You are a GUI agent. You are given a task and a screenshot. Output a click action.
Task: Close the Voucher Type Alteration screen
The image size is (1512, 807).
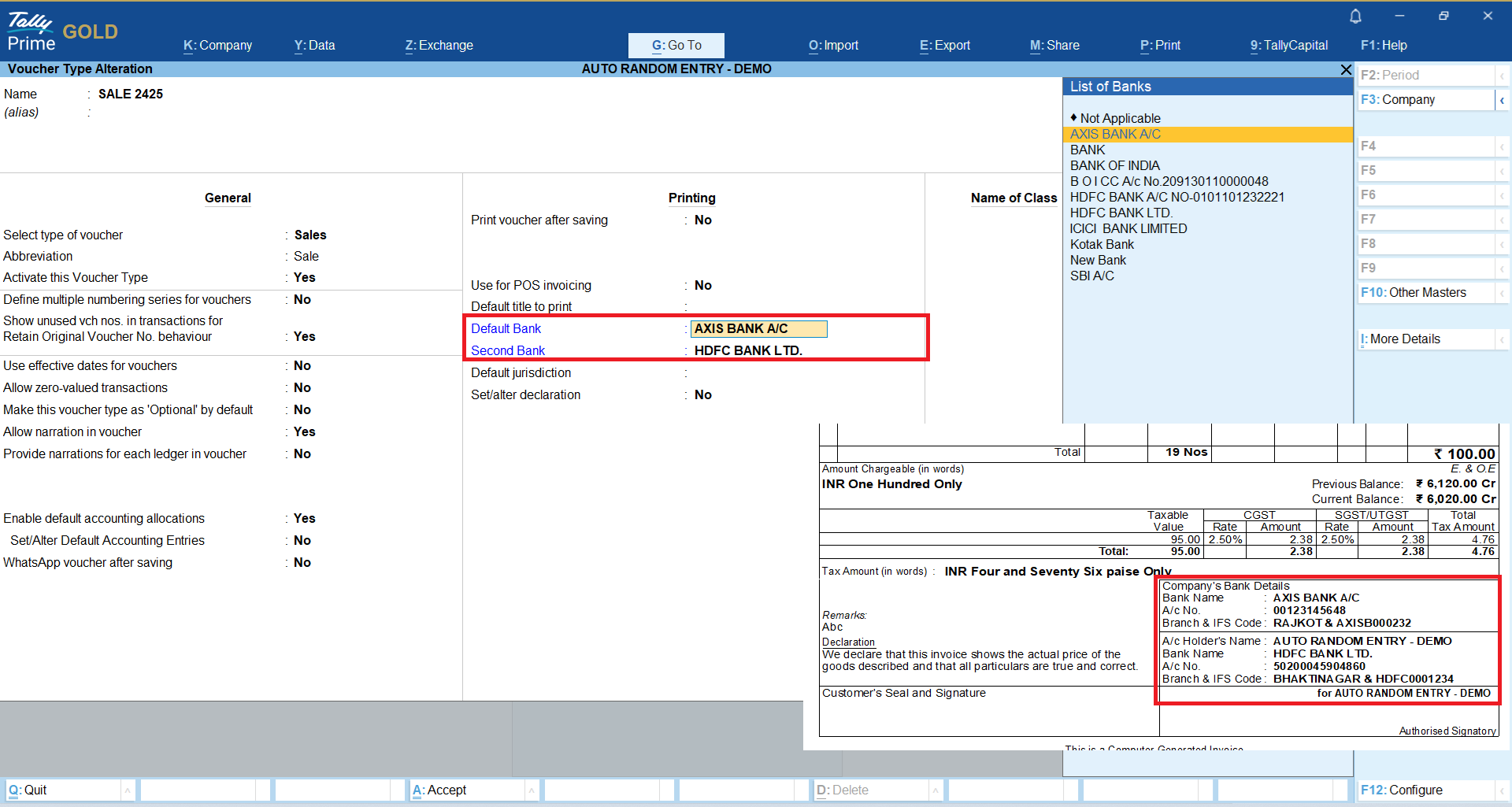coord(1346,70)
